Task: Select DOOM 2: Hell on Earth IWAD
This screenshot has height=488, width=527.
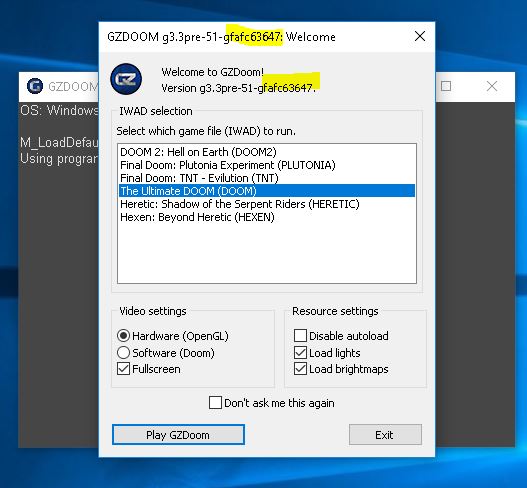Action: 267,152
